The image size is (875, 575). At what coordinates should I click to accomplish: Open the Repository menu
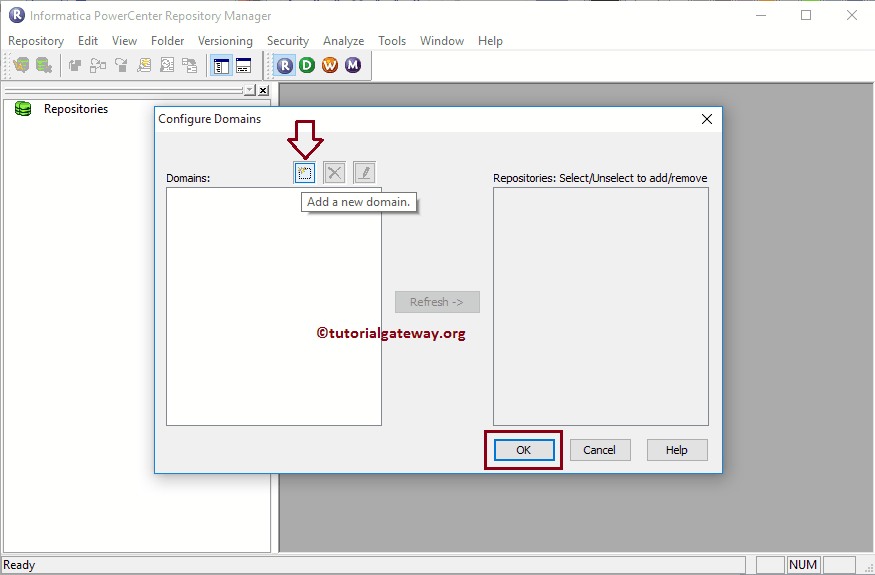(x=36, y=41)
